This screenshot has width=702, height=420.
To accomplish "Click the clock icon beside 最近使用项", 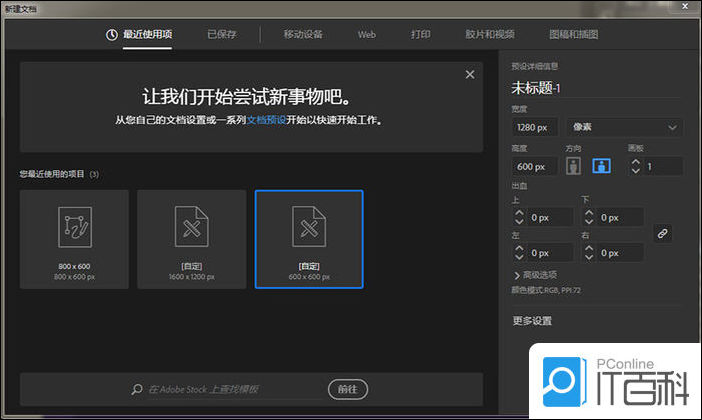I will 112,35.
